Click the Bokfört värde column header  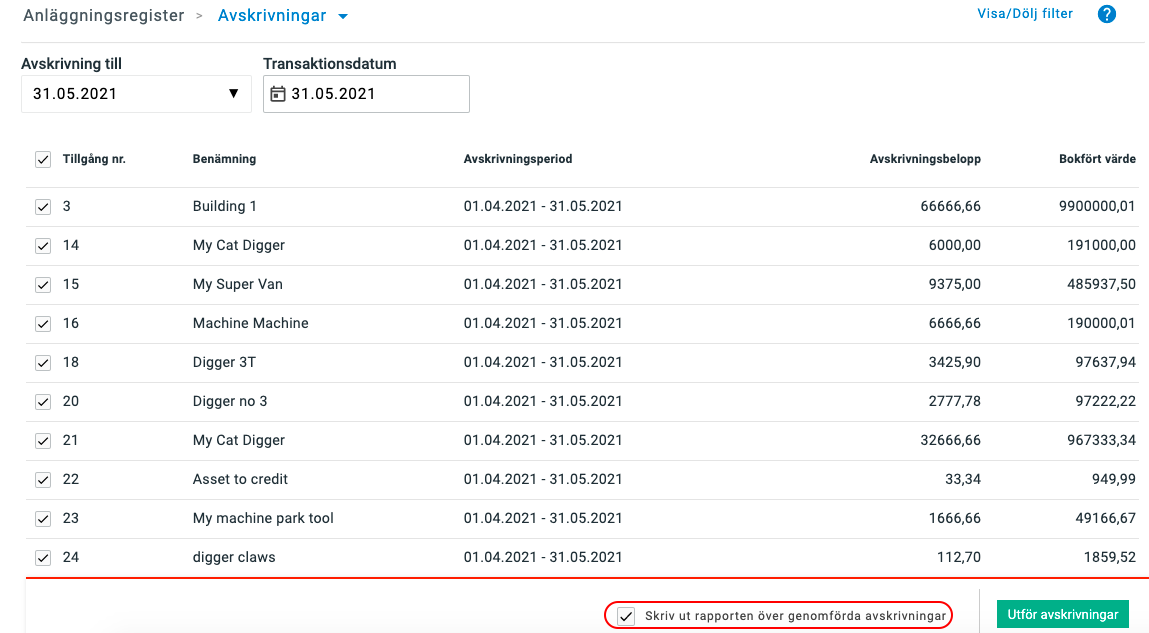pyautogui.click(x=1097, y=159)
